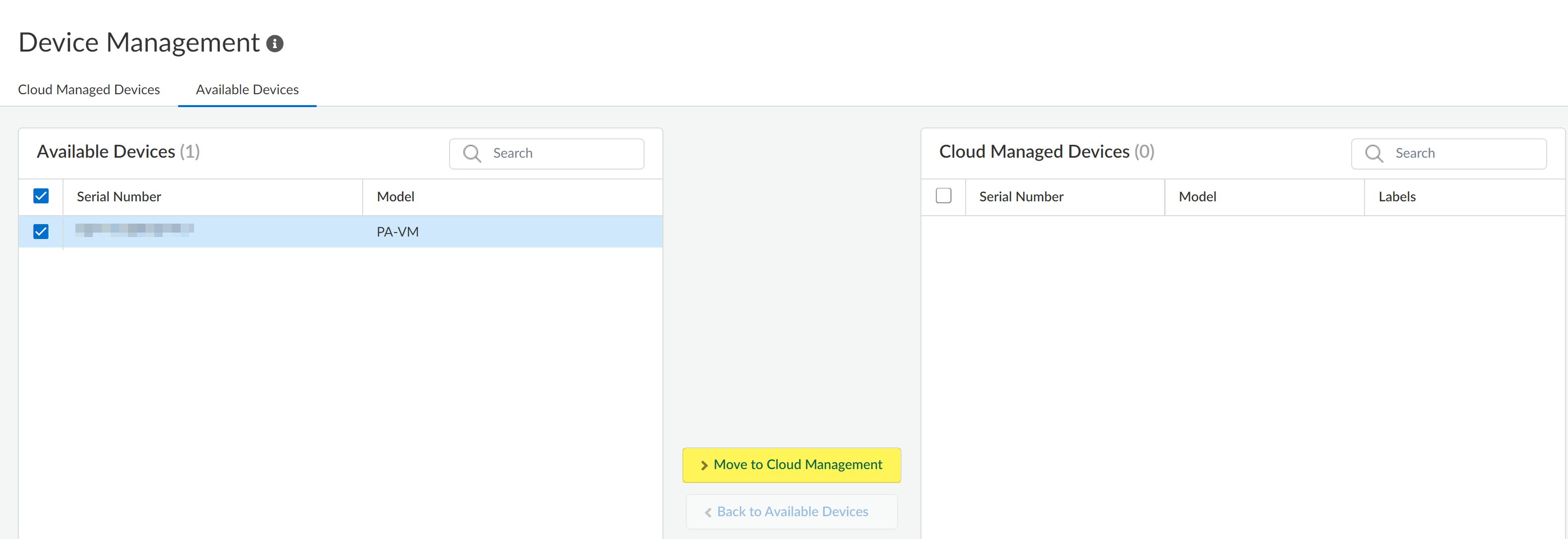The width and height of the screenshot is (1568, 539).
Task: Sort by Serial Number in Available Devices
Action: coord(119,196)
